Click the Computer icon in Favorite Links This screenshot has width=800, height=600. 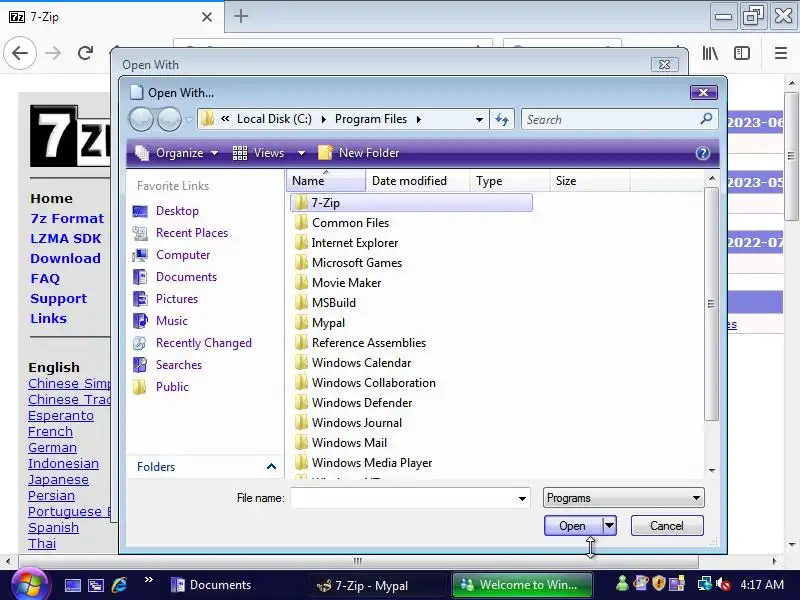tap(140, 255)
